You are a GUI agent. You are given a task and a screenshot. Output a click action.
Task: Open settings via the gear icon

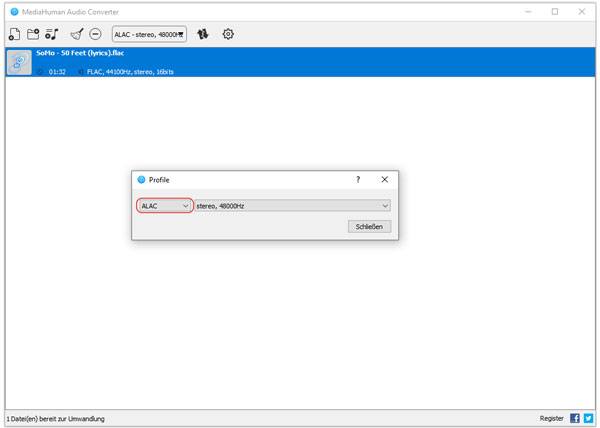228,34
